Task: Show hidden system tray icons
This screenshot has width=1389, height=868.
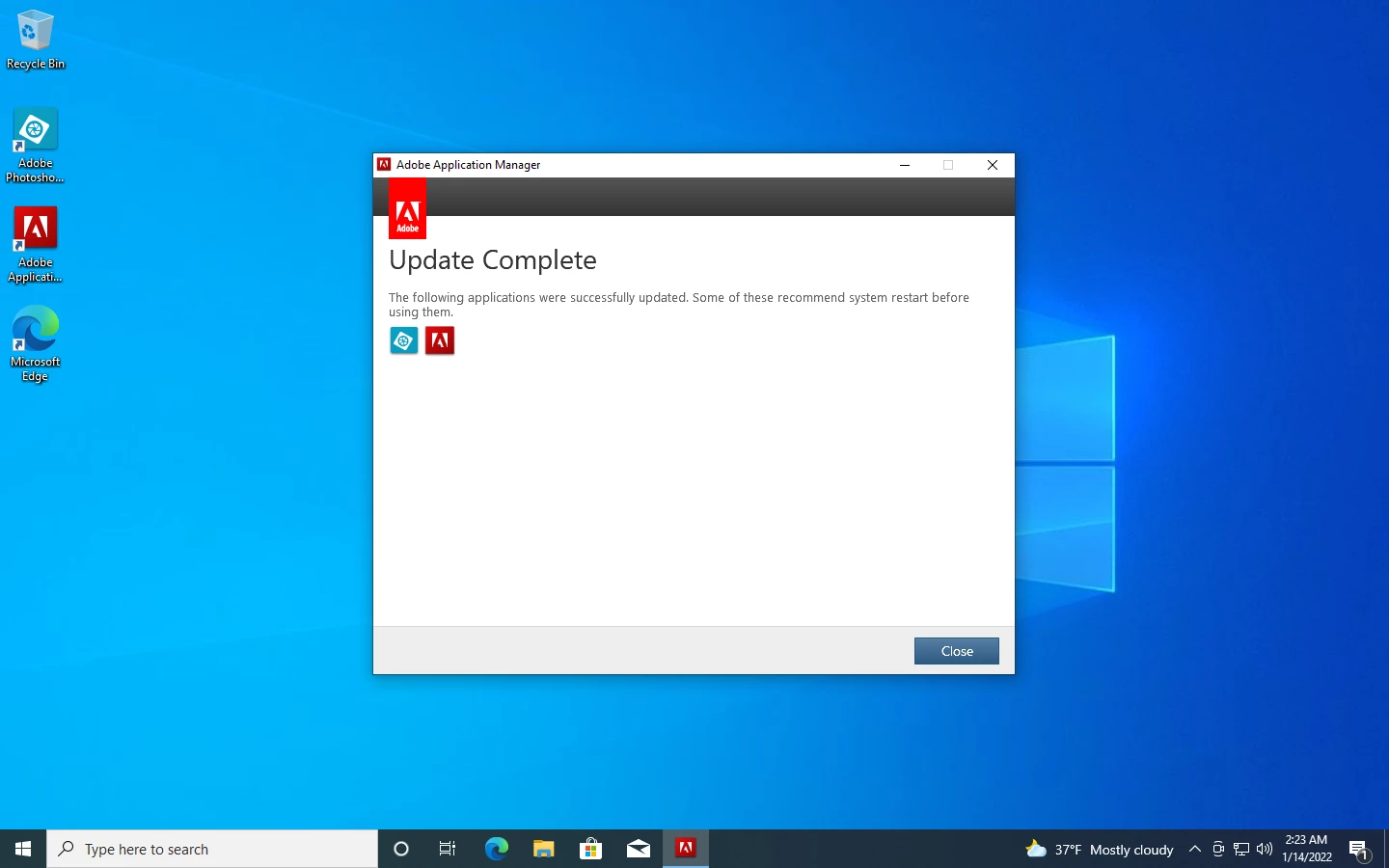Action: [x=1195, y=850]
